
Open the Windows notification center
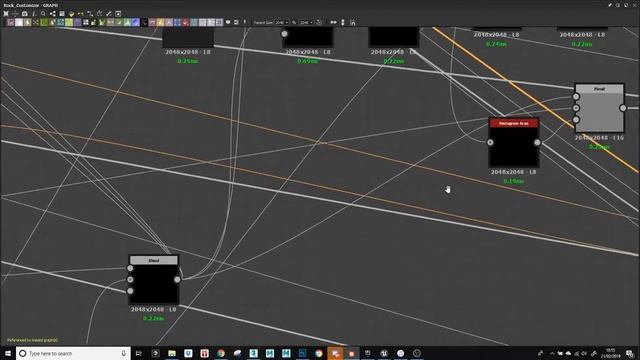tap(630, 353)
